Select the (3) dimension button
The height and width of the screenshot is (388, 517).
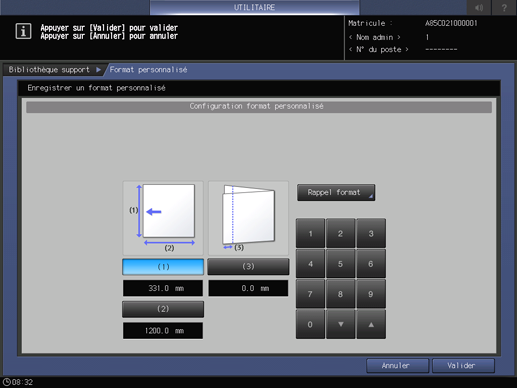point(248,267)
